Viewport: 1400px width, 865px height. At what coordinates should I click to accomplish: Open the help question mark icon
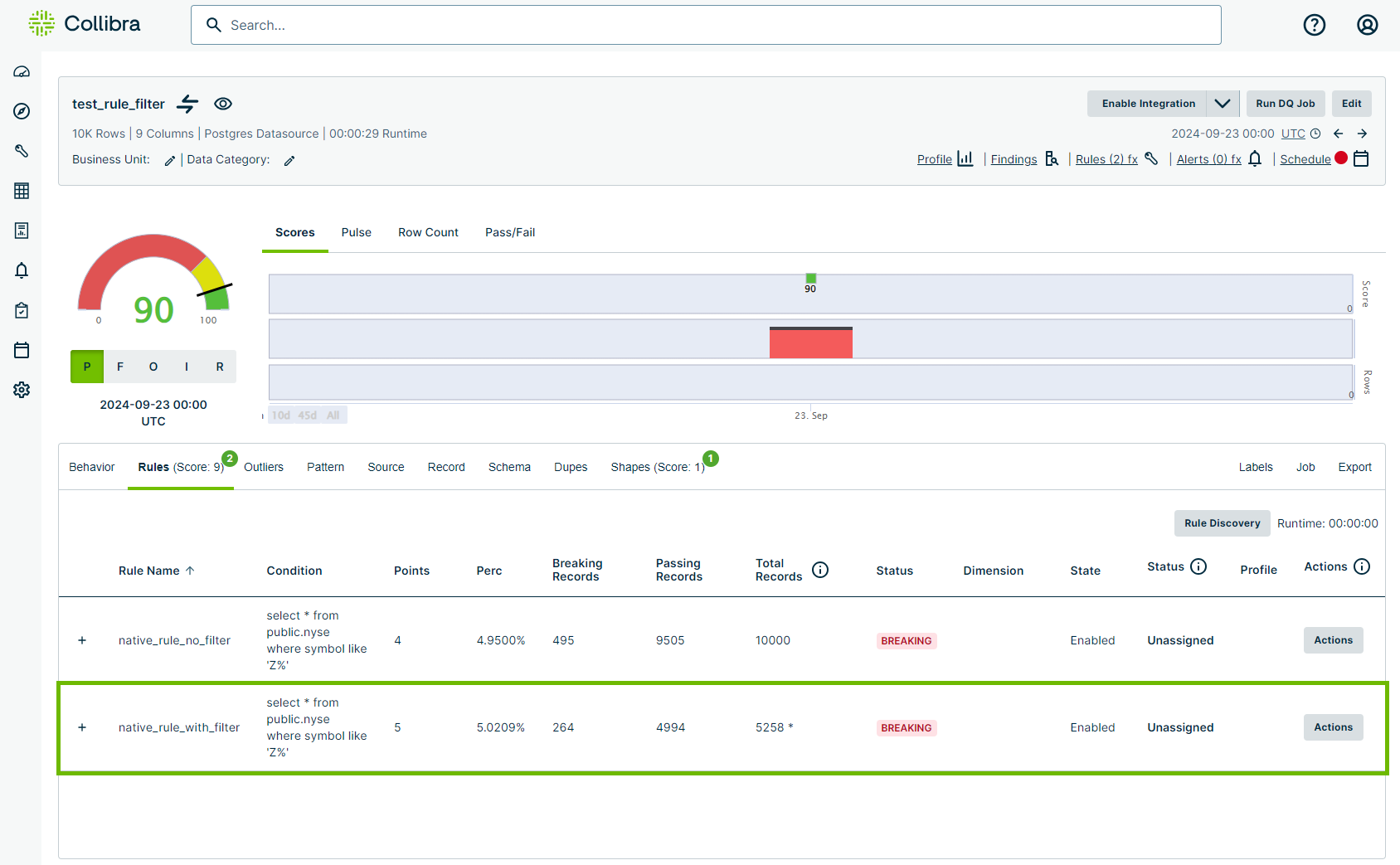click(1315, 25)
